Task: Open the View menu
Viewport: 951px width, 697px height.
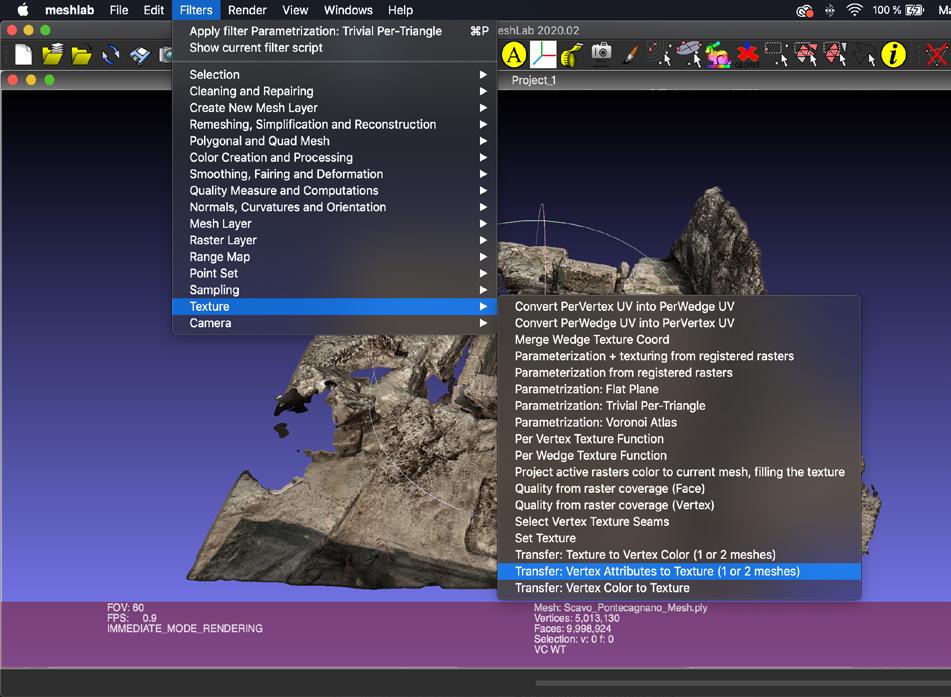Action: tap(295, 10)
